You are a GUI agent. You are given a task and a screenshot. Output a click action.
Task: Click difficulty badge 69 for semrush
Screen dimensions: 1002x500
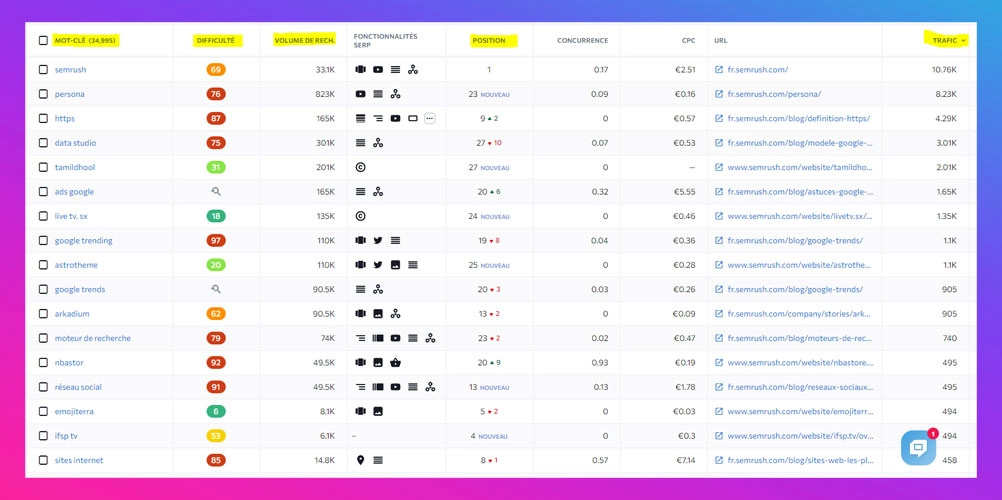216,70
